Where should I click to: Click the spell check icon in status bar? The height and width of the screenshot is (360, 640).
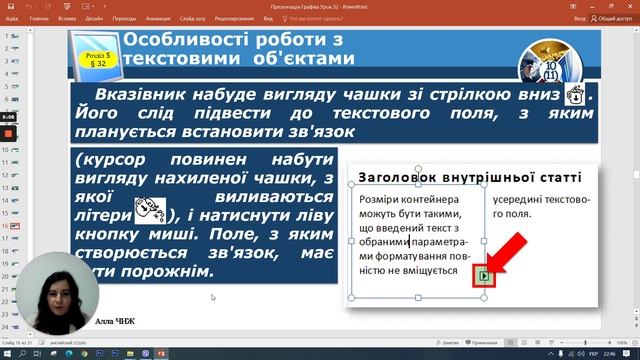coord(42,343)
